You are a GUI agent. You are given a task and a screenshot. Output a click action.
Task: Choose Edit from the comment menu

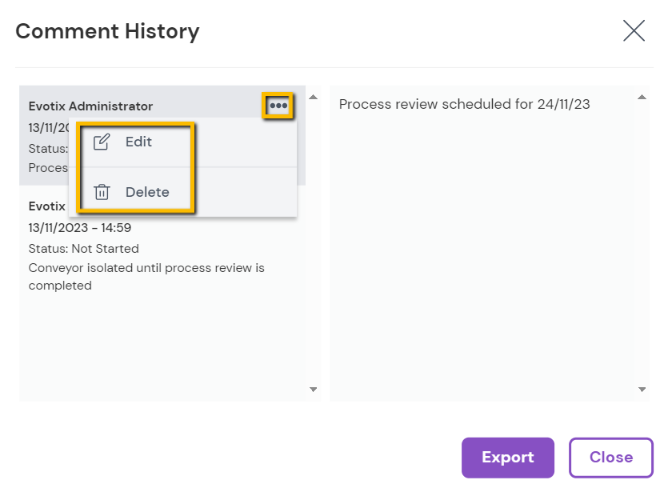139,142
